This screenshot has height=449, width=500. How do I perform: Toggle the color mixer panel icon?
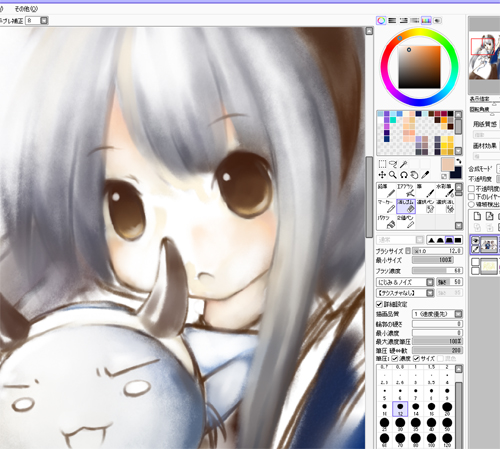click(x=415, y=21)
